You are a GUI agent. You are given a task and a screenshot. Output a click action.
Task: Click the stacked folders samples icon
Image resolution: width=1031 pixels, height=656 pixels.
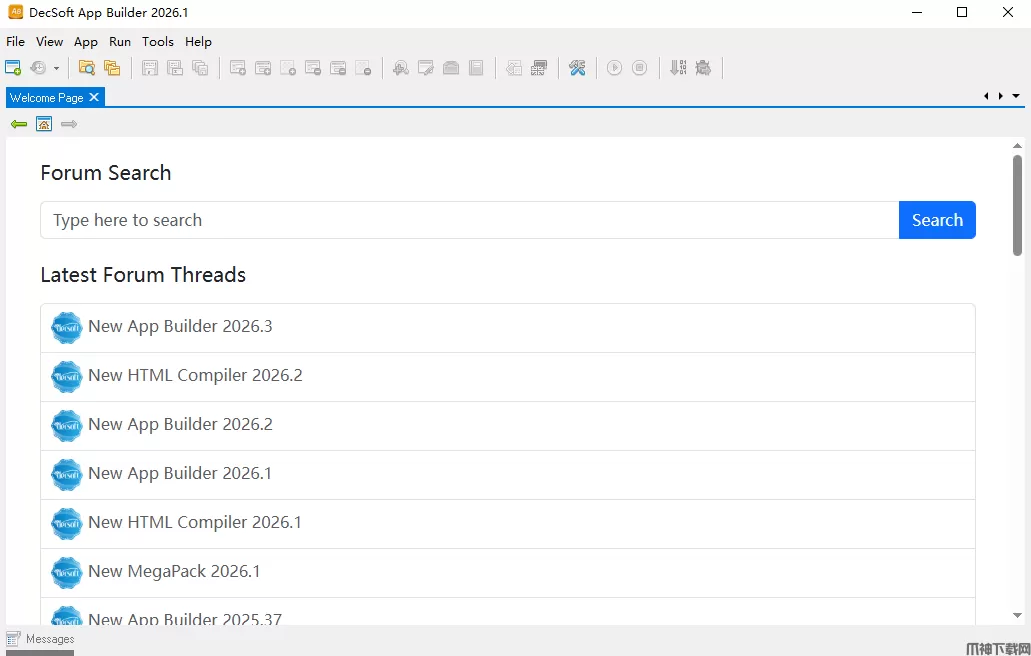pos(112,67)
